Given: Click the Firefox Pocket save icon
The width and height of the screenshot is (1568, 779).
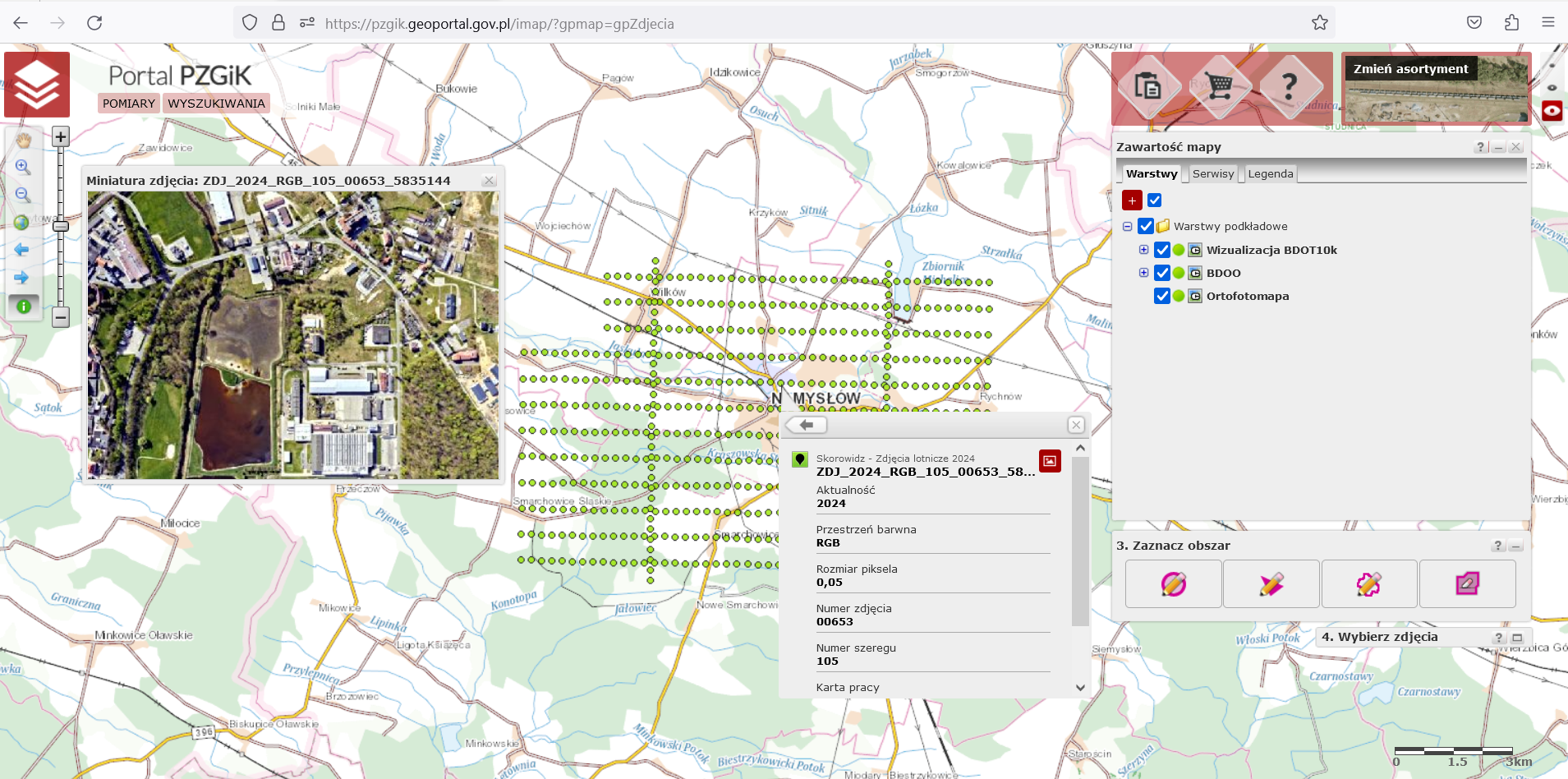Looking at the screenshot, I should (x=1474, y=23).
